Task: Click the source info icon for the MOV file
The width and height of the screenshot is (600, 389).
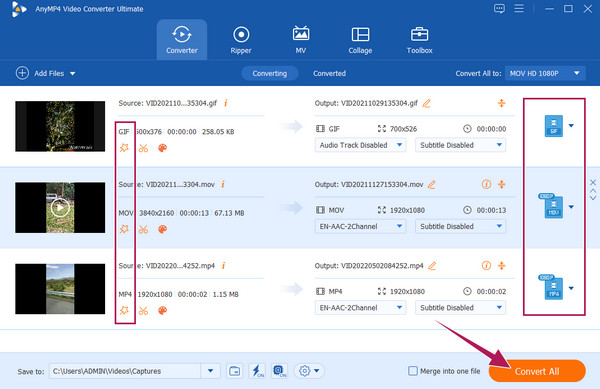Action: point(223,184)
